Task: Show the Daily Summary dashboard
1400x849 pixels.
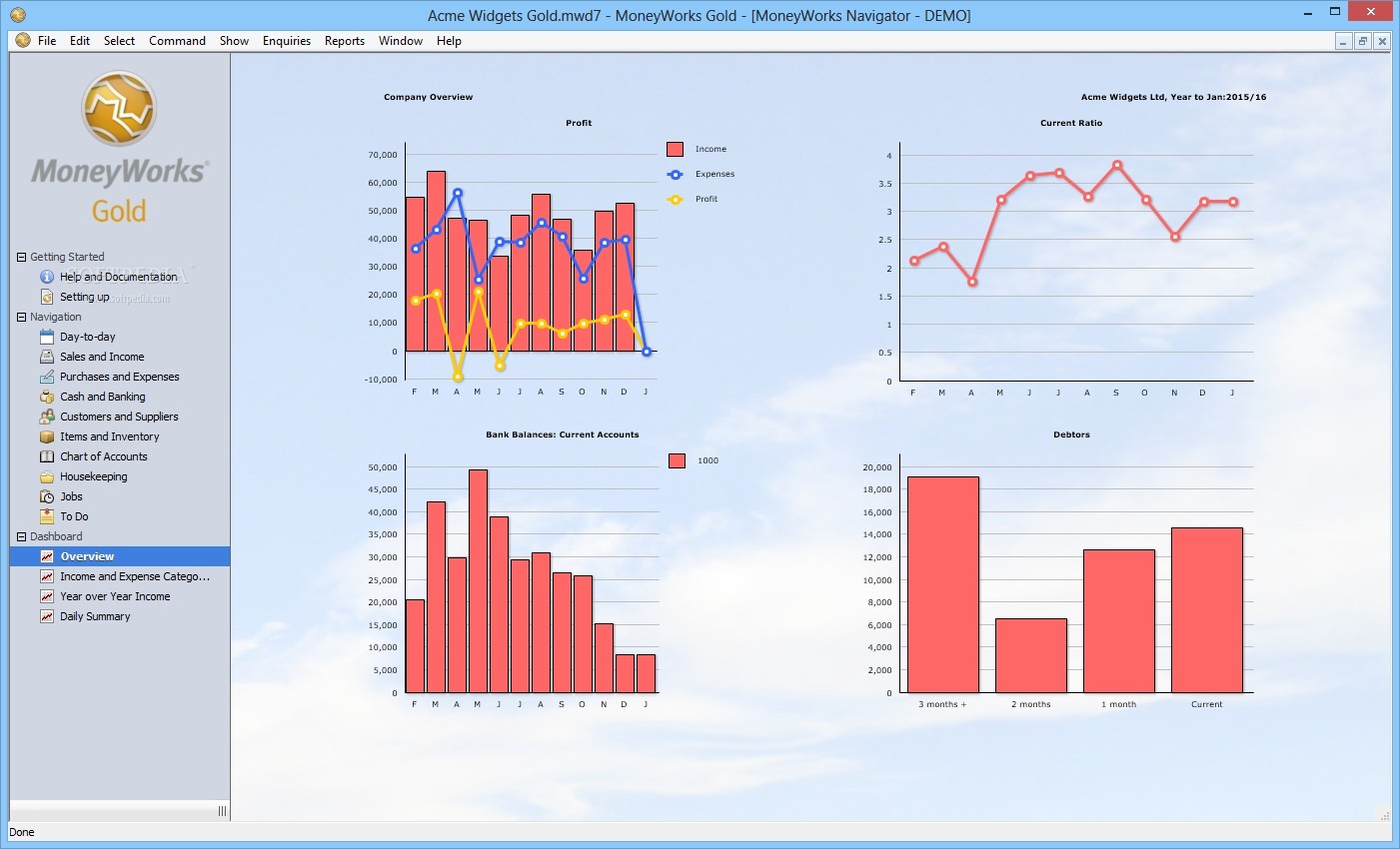Action: tap(95, 616)
